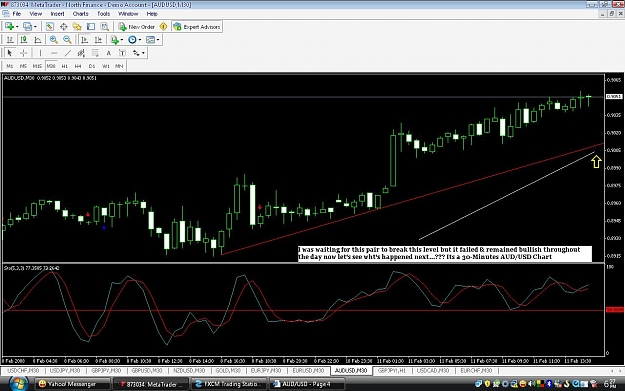Open the yellow diamond MetaEditor icon
Viewport: 625px width, 391px height.
[x=163, y=27]
